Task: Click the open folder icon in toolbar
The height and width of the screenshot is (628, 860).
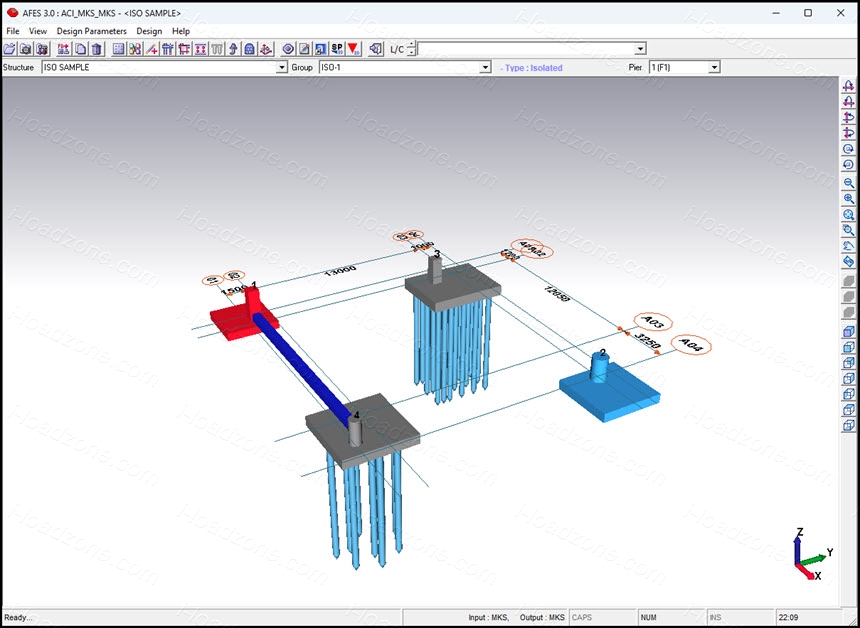Action: [9, 49]
